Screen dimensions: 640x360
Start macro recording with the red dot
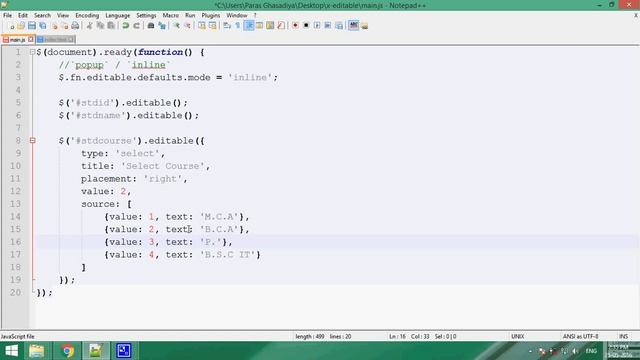[x=295, y=26]
